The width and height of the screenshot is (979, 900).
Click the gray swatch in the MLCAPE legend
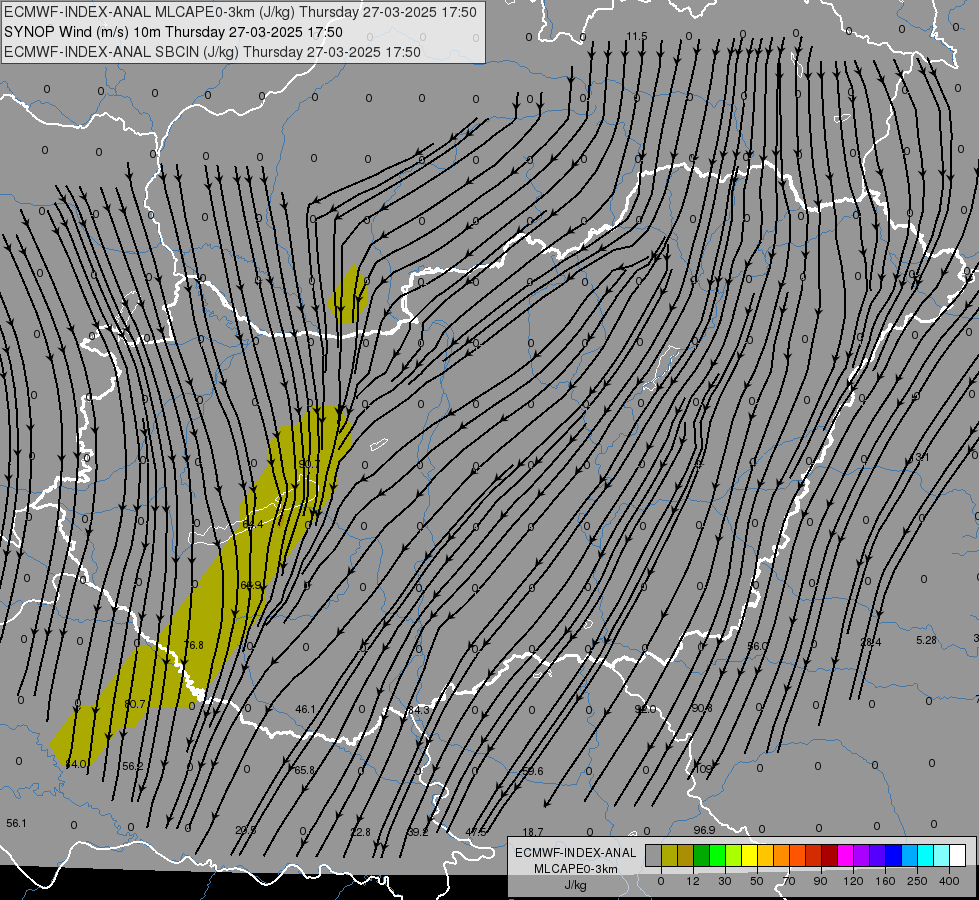pyautogui.click(x=653, y=856)
